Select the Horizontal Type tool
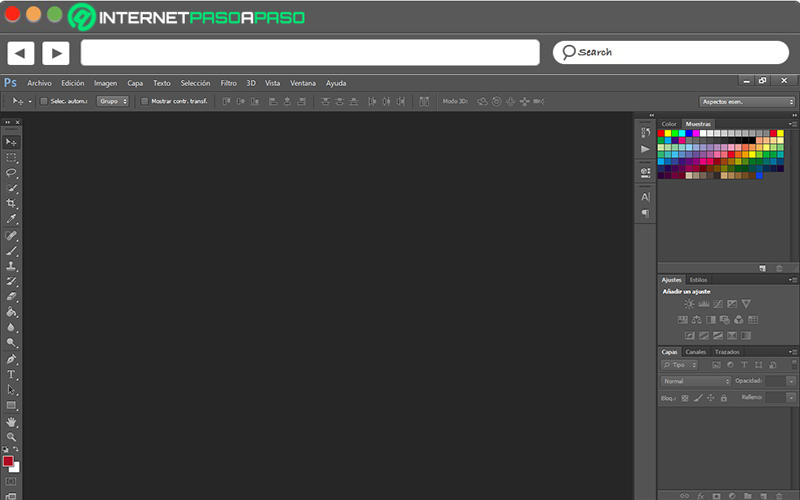This screenshot has height=500, width=800. coord(11,374)
